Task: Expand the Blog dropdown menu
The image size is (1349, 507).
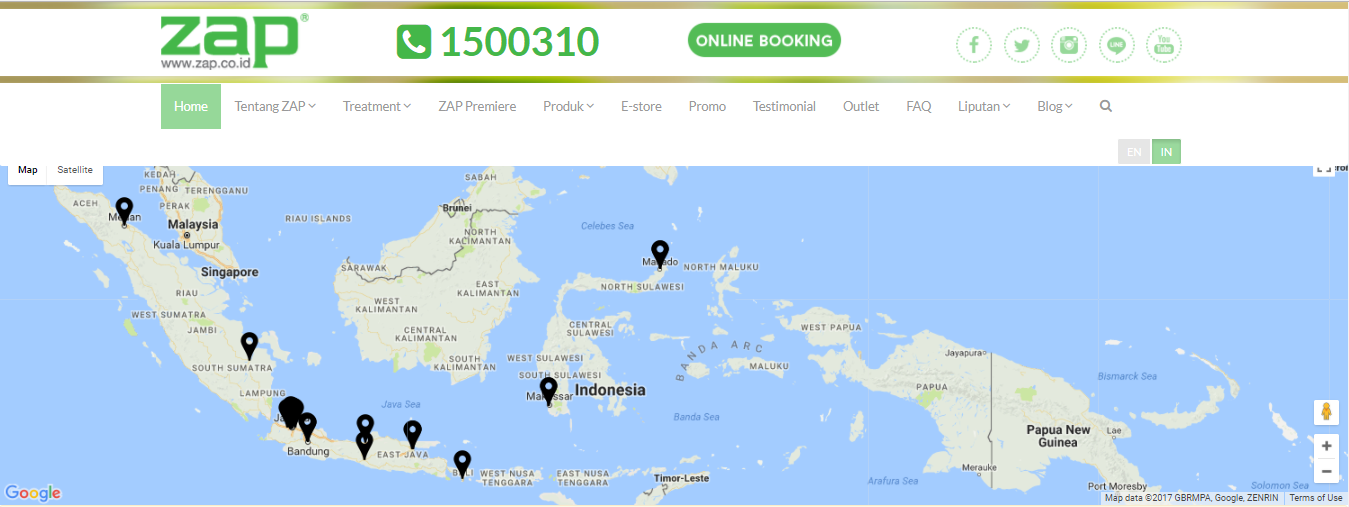Action: click(x=1054, y=106)
